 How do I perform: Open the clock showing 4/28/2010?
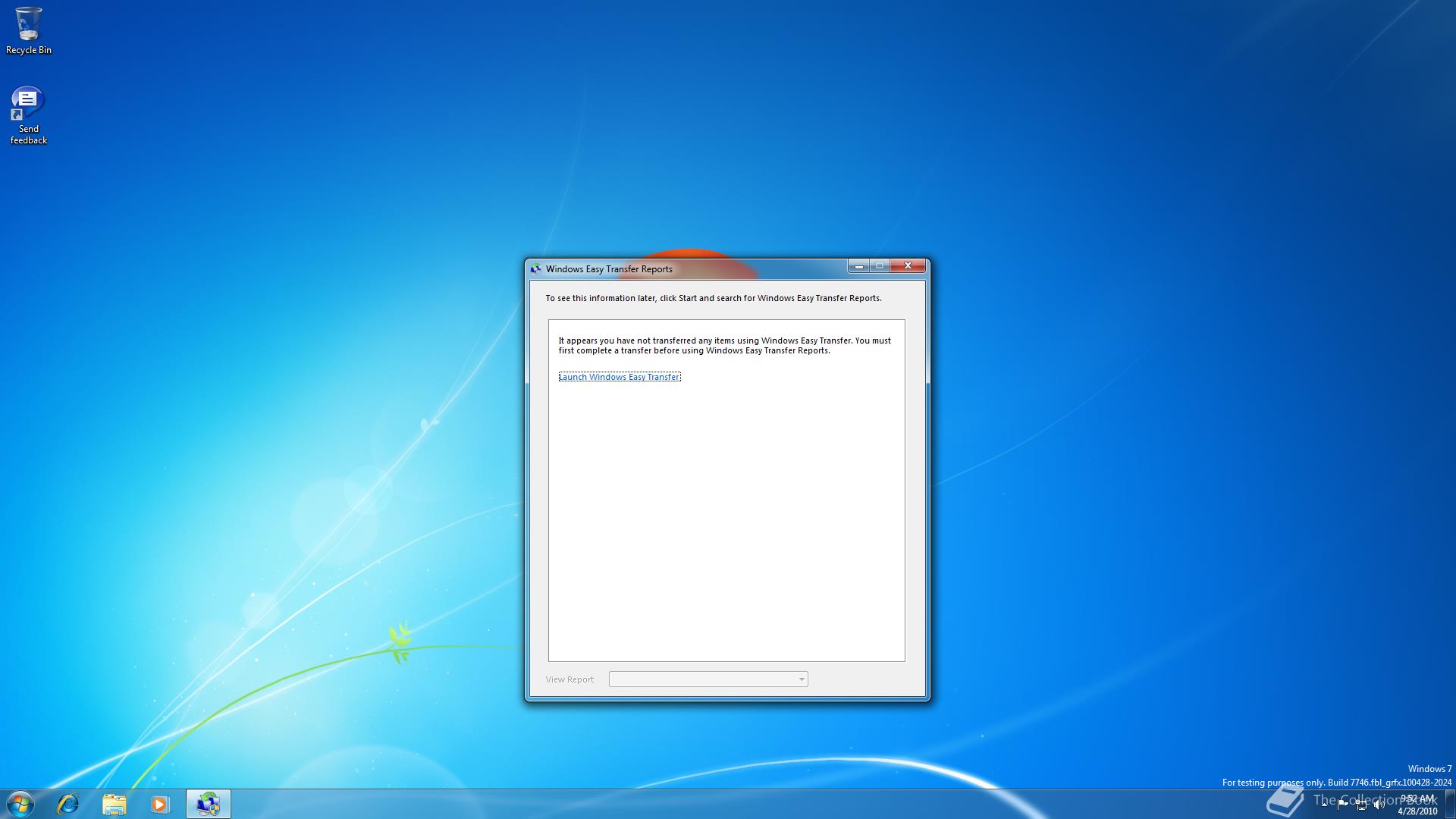[x=1417, y=805]
